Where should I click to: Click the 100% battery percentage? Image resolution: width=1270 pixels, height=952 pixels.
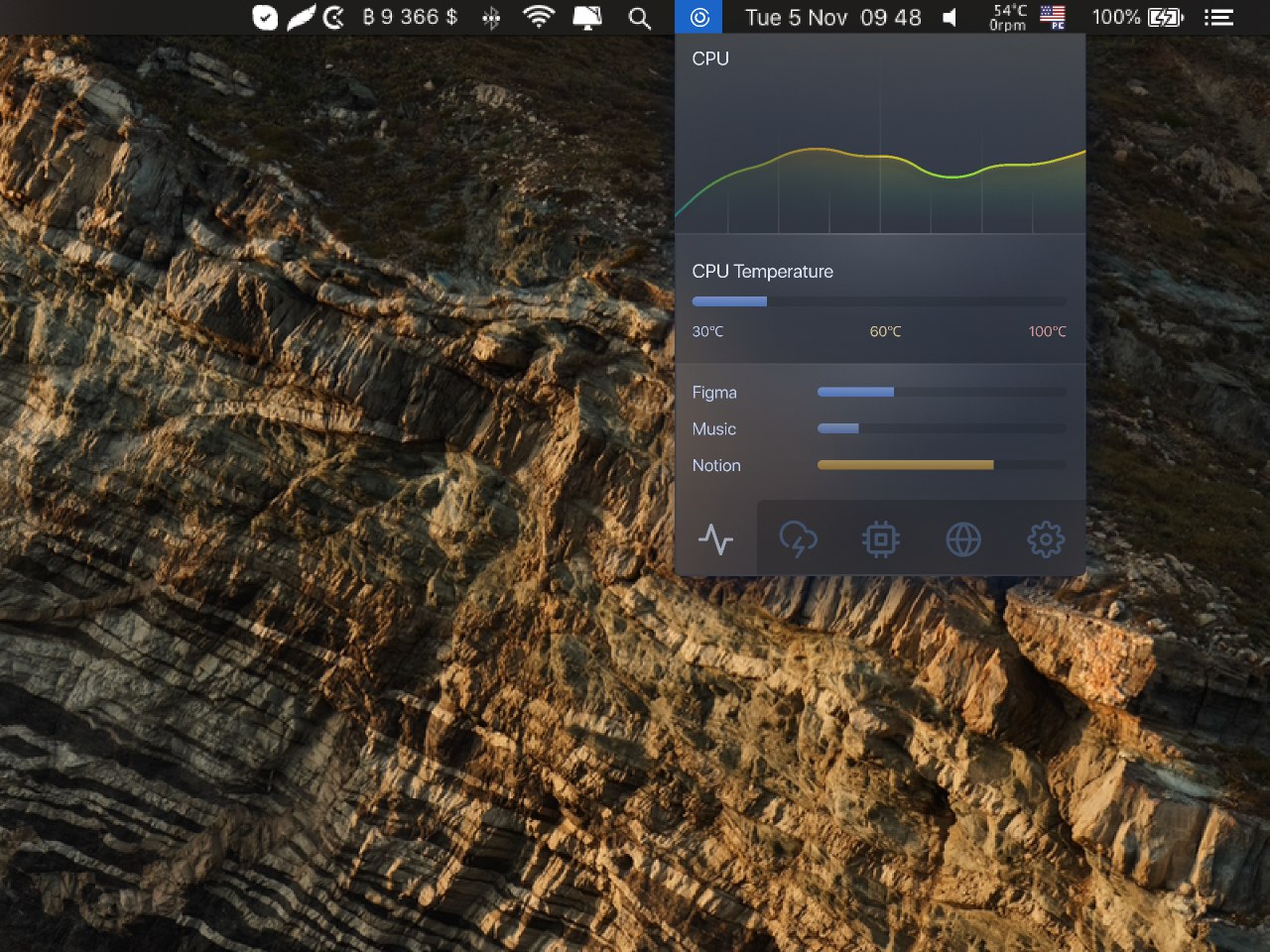click(1116, 17)
